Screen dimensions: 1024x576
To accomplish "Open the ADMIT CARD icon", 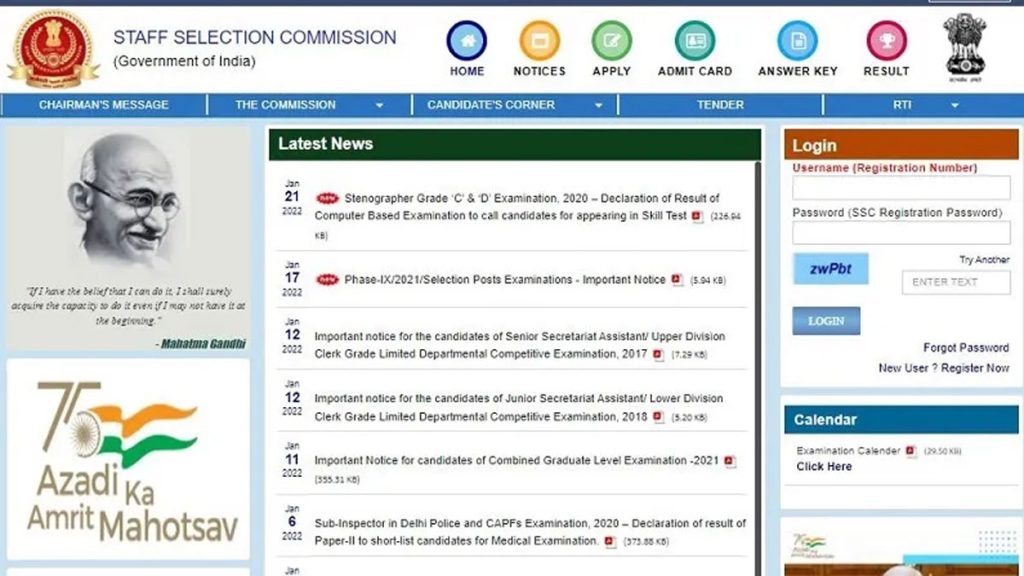I will click(695, 40).
